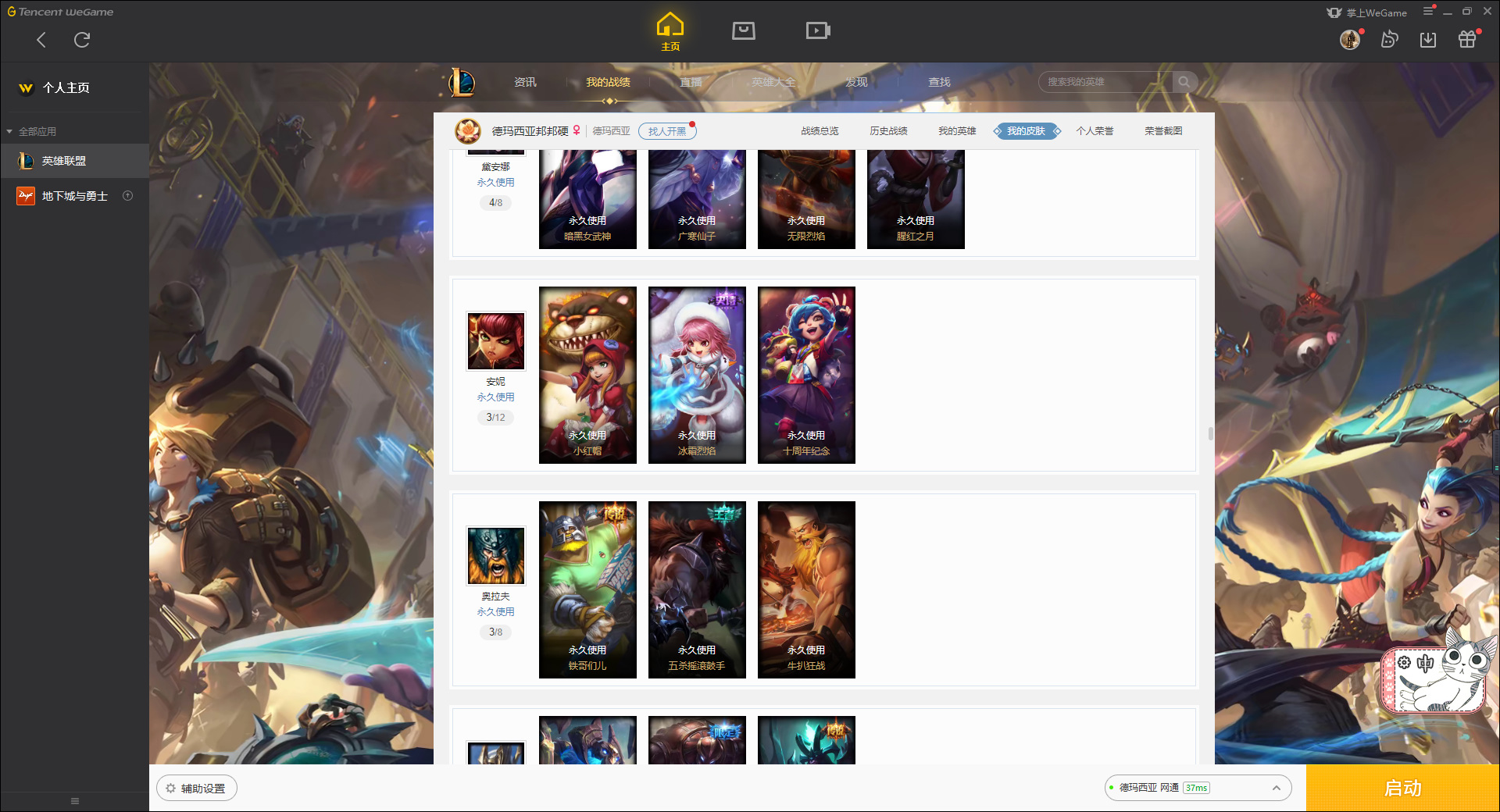Go back with the back arrow
Viewport: 1500px width, 812px height.
click(41, 40)
